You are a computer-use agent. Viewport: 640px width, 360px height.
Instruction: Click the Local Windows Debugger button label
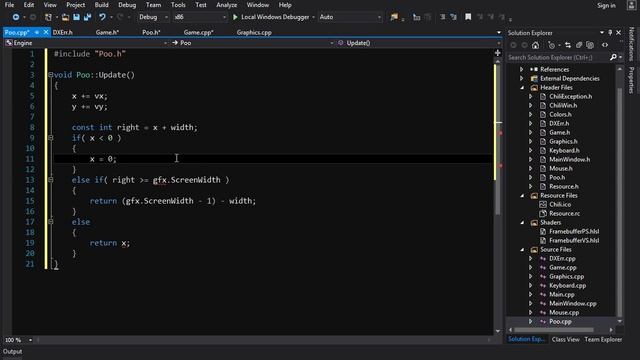275,17
